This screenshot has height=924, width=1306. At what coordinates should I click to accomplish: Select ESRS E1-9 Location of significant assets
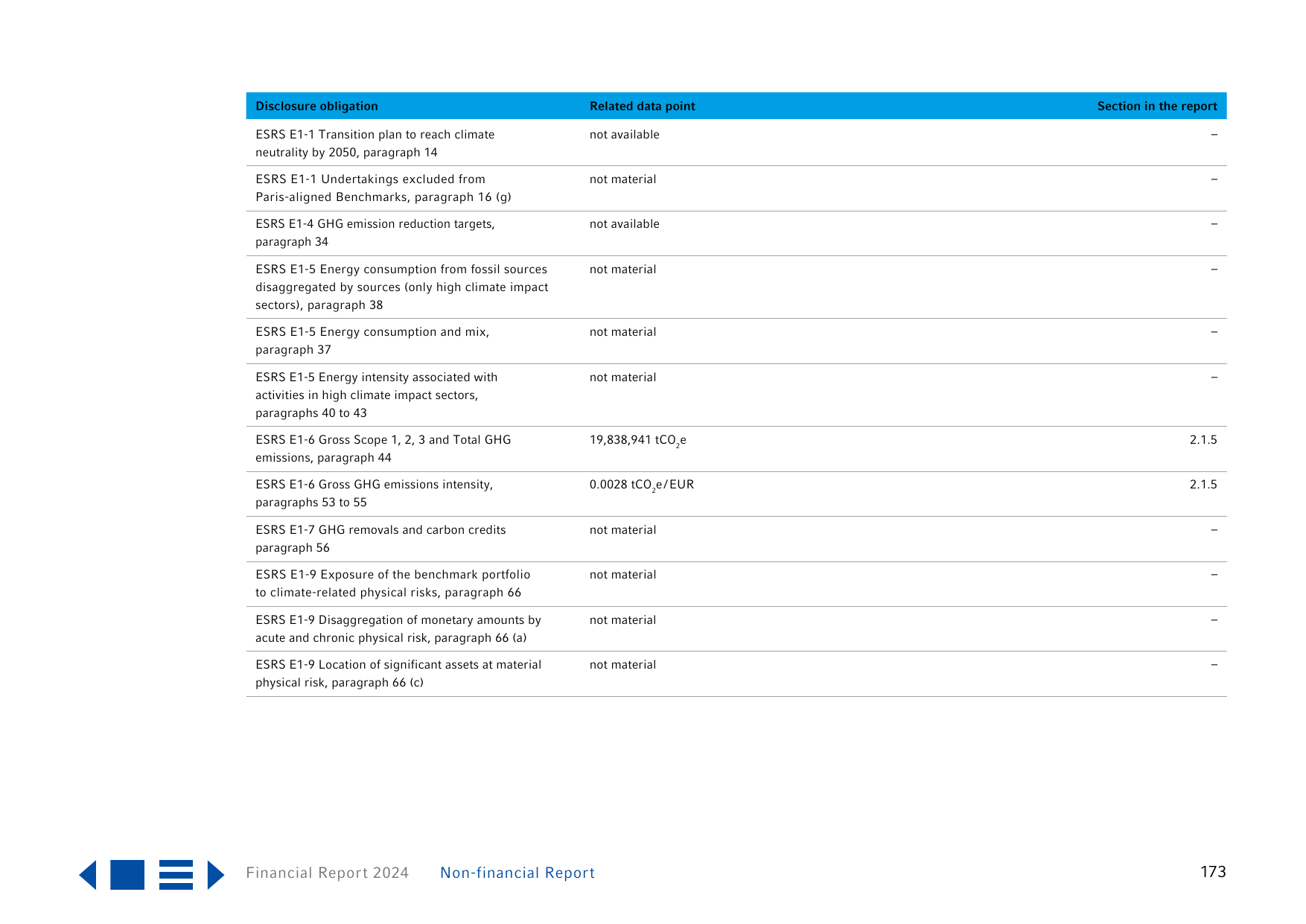point(398,673)
